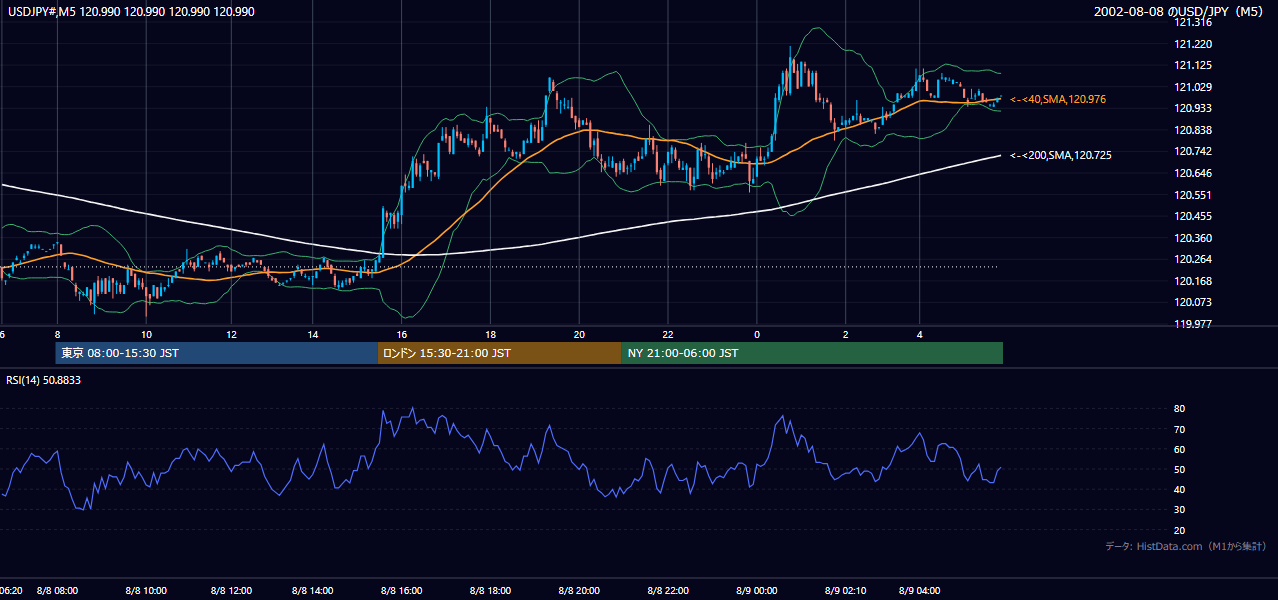Screen dimensions: 1278x600
Task: Click the 8/9 02:10 date label
Action: pos(845,591)
